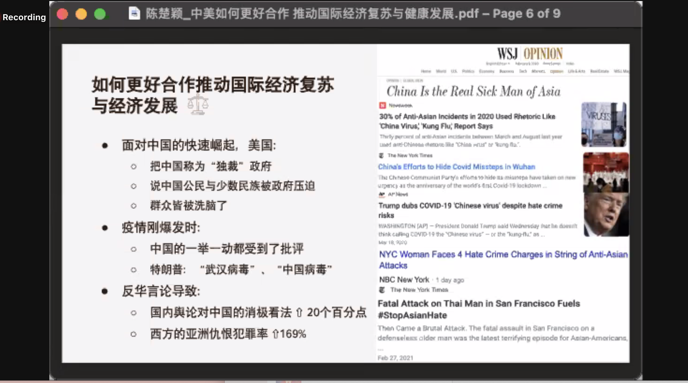Click the PDF document icon in title bar
Screen dimensions: 688x383
tap(134, 14)
